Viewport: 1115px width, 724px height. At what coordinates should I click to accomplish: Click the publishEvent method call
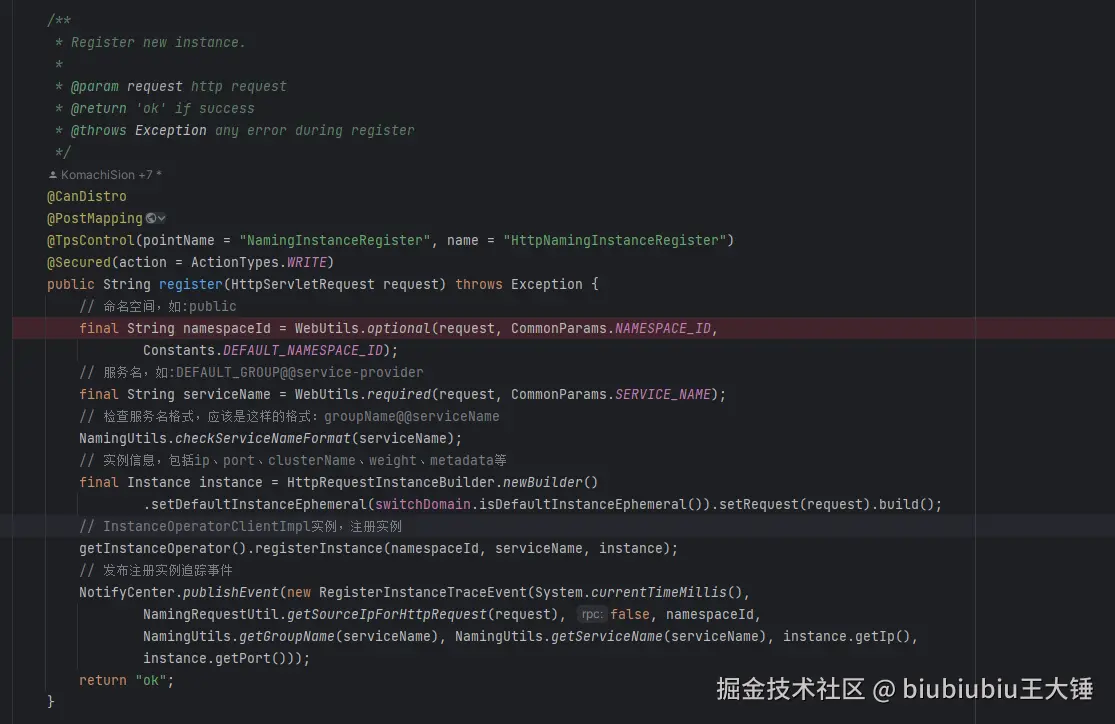pyautogui.click(x=230, y=592)
